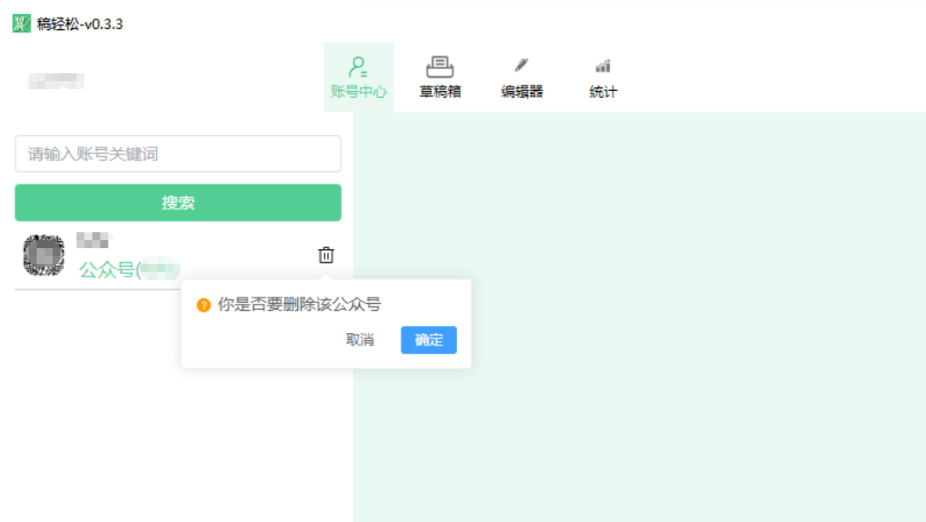The height and width of the screenshot is (522, 926).
Task: Open the 账号中心 person icon
Action: click(358, 67)
